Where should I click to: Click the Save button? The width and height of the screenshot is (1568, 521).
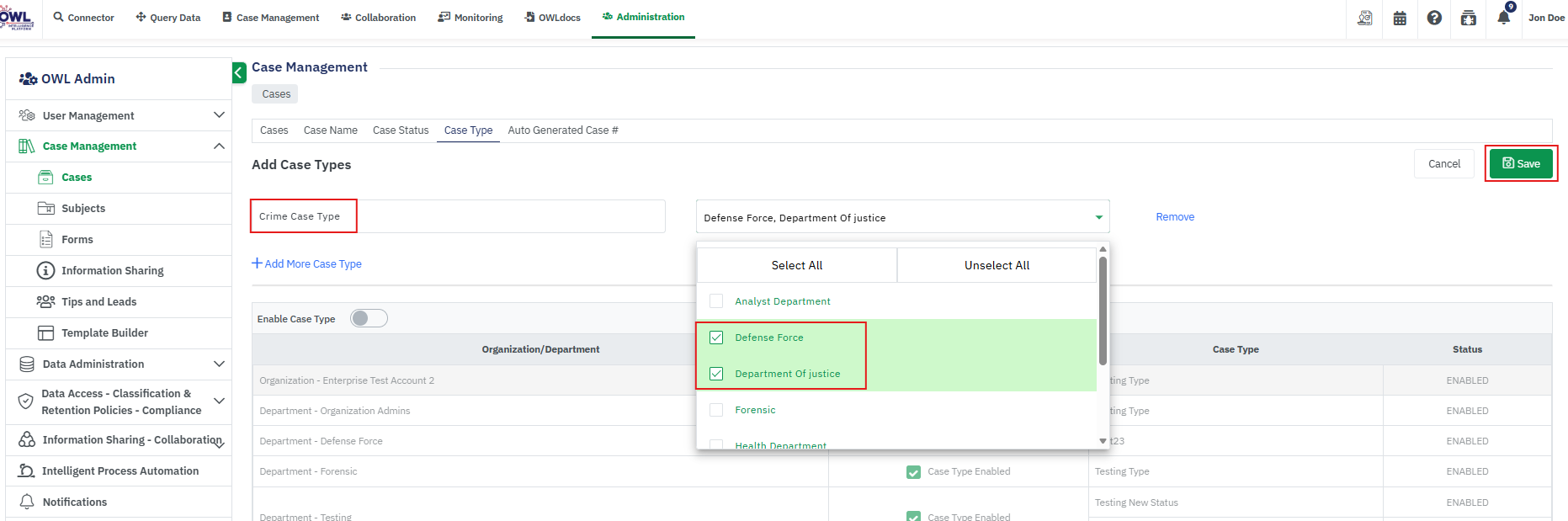[x=1521, y=164]
